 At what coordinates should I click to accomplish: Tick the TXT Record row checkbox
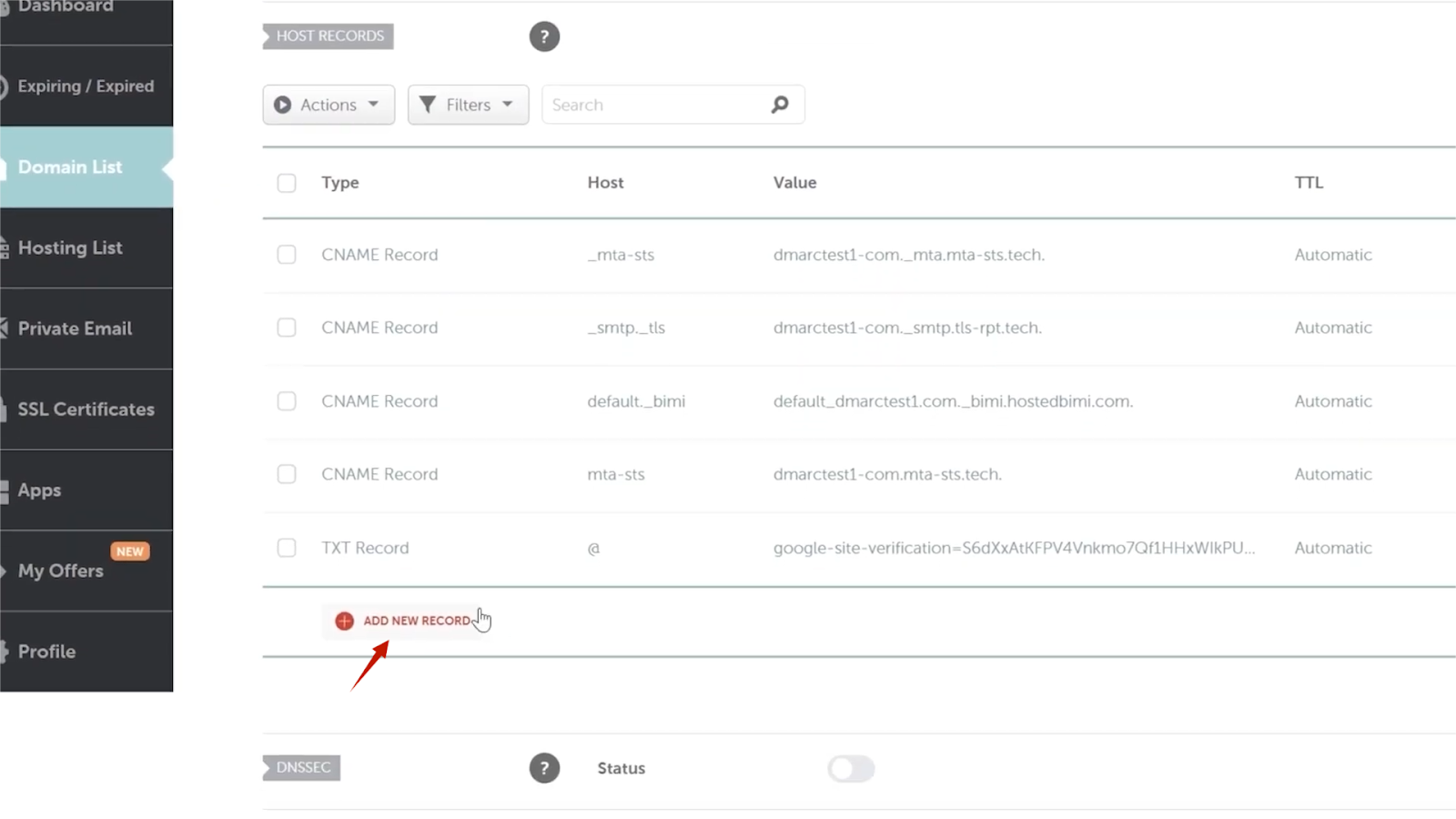[x=287, y=548]
